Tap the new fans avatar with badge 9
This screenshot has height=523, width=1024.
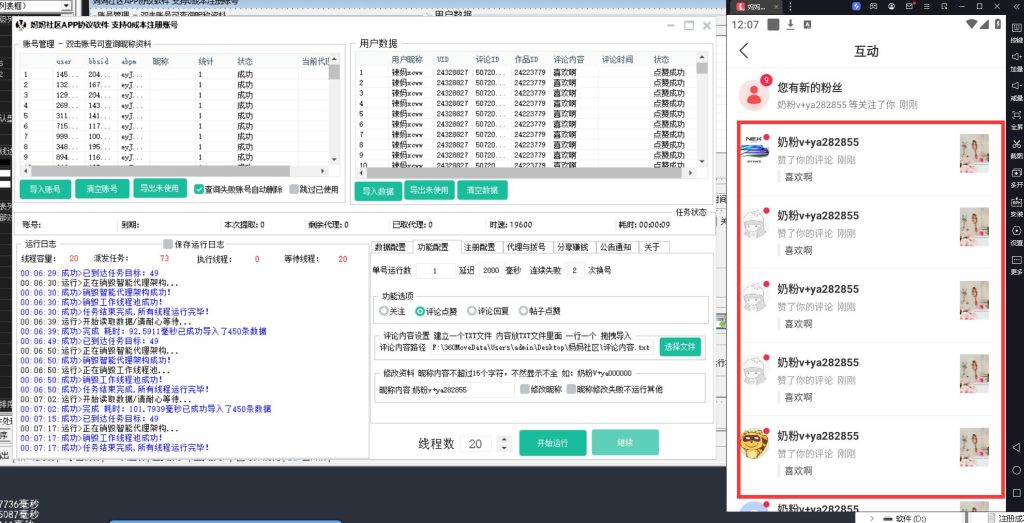click(x=752, y=95)
